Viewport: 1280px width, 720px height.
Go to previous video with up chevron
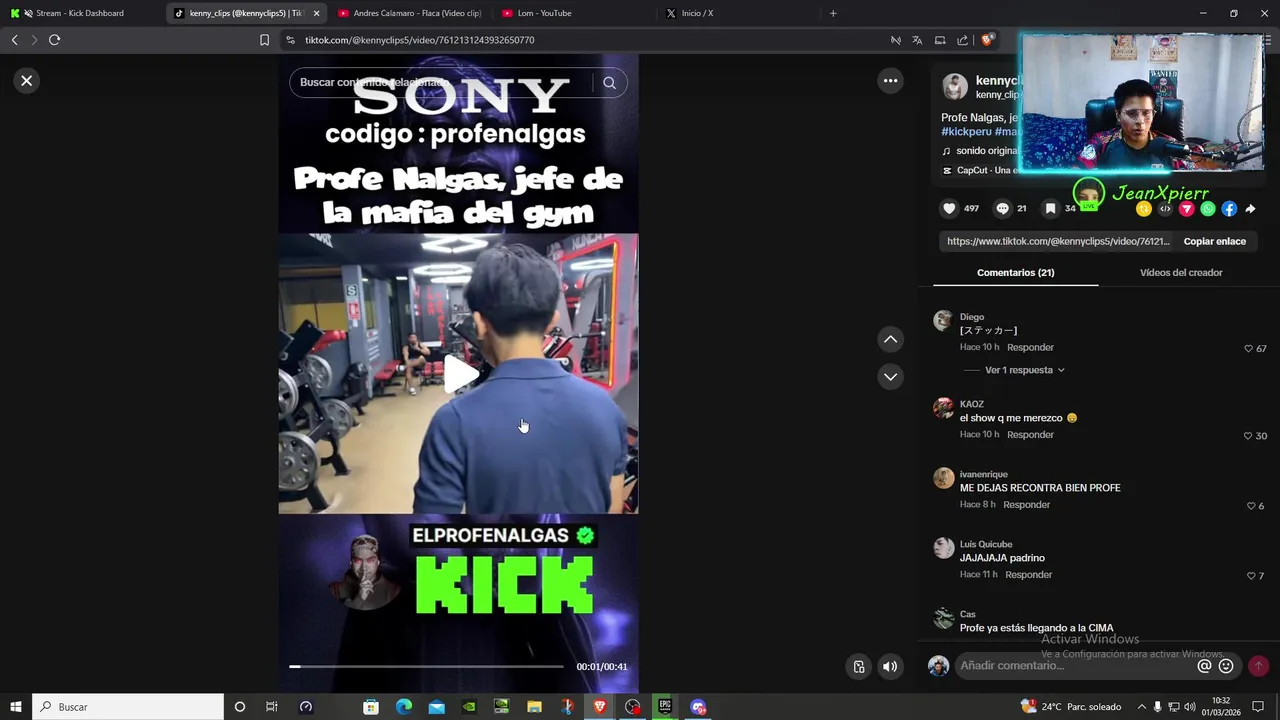(x=890, y=340)
